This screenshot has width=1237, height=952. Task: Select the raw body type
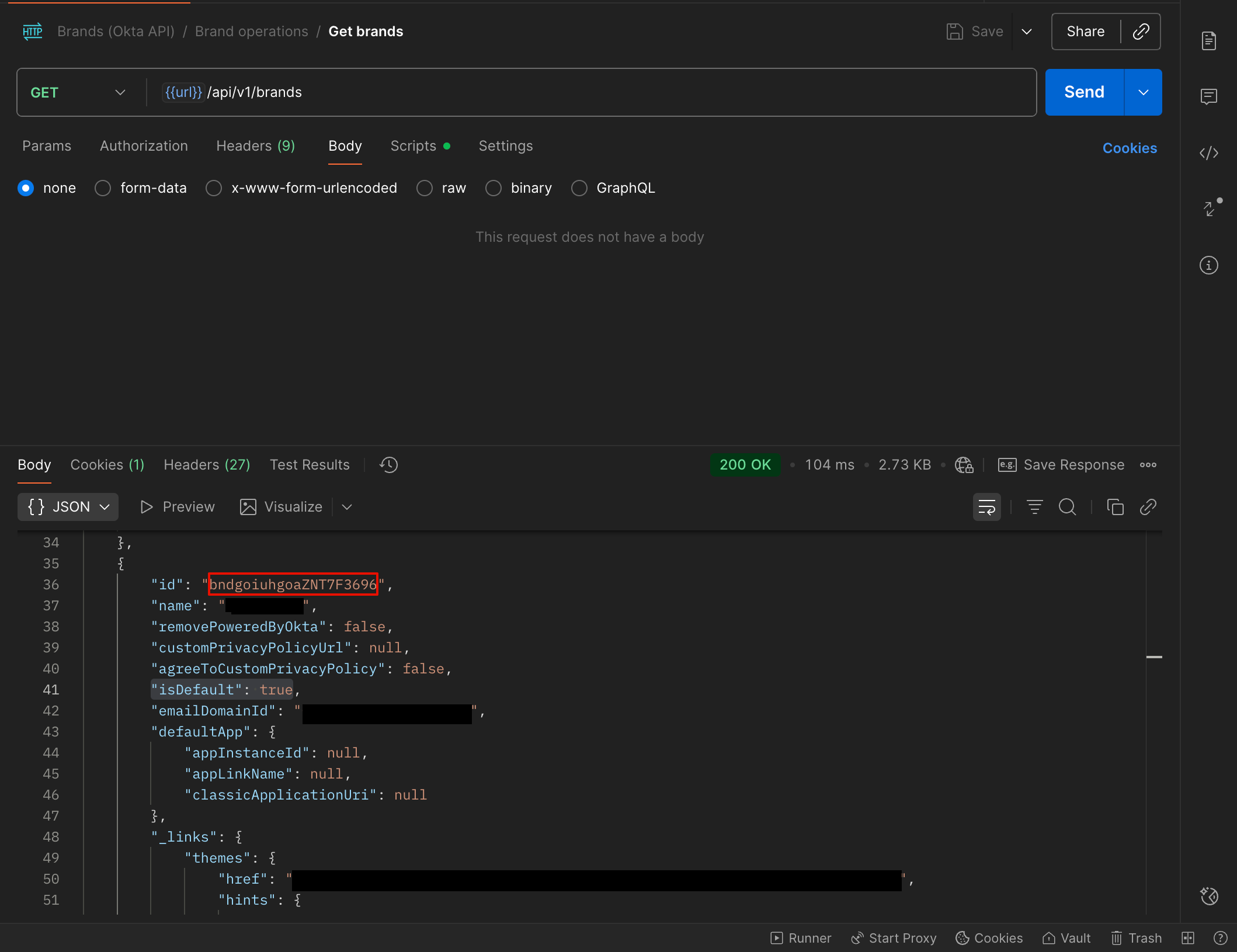[x=424, y=187]
